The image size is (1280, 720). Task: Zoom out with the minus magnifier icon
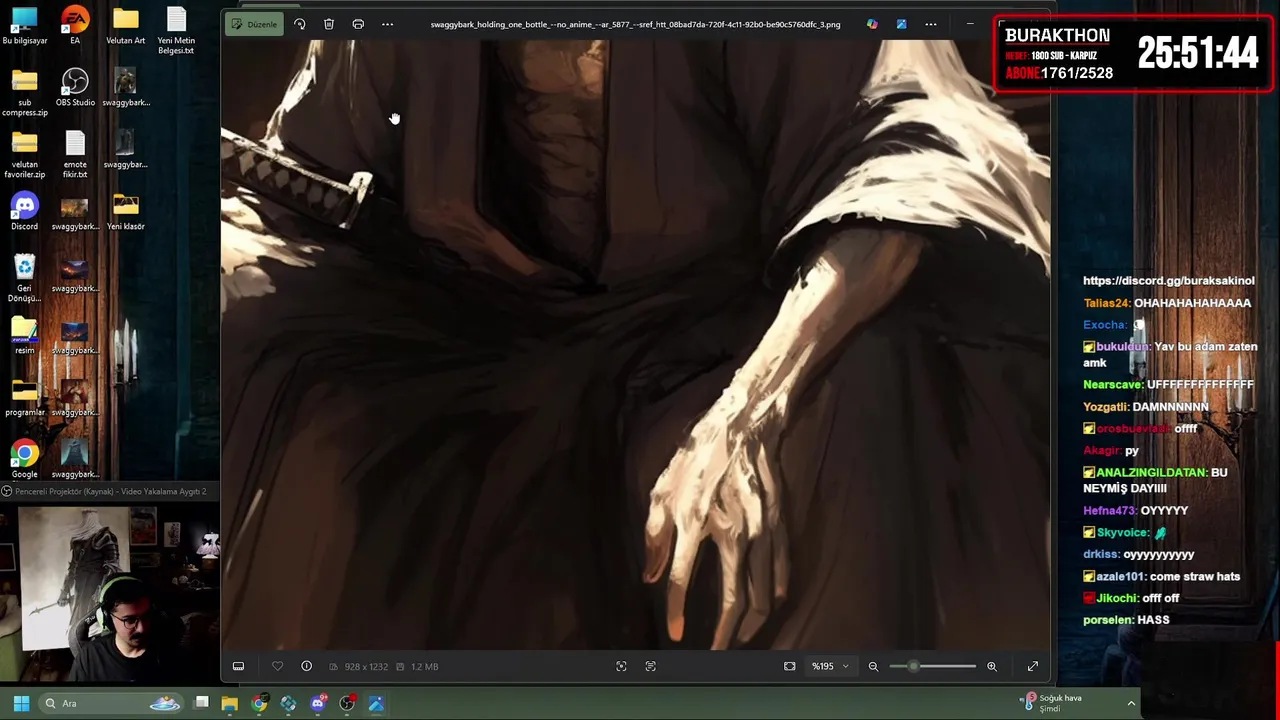(873, 666)
